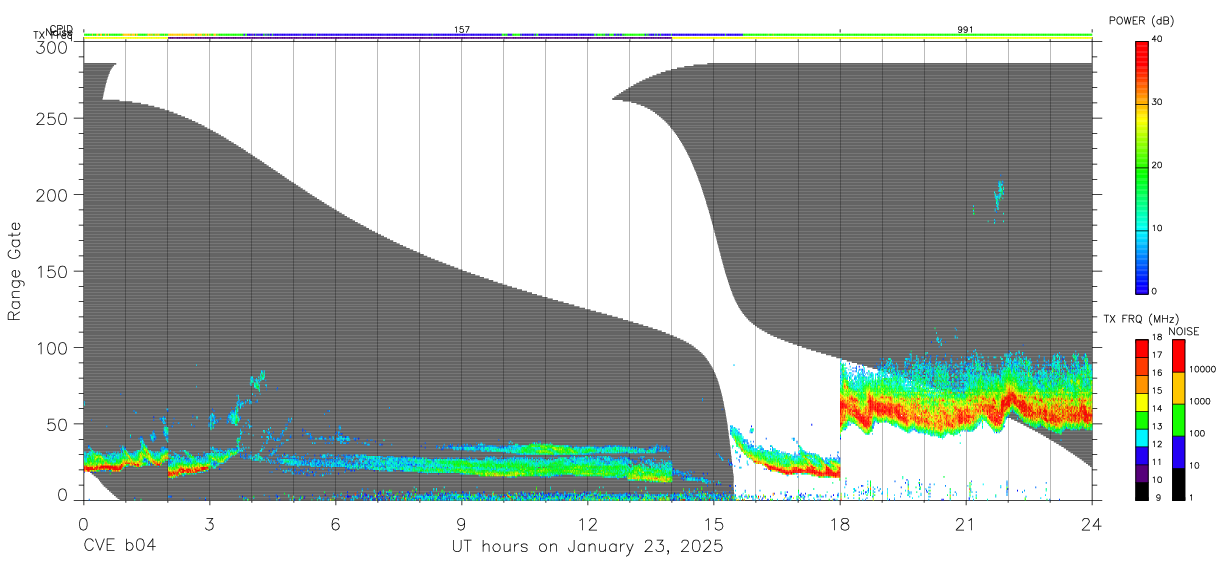Image resolution: width=1228 pixels, height=567 pixels.
Task: Click the 1000 label on the NOISE legend
Action: point(1200,401)
